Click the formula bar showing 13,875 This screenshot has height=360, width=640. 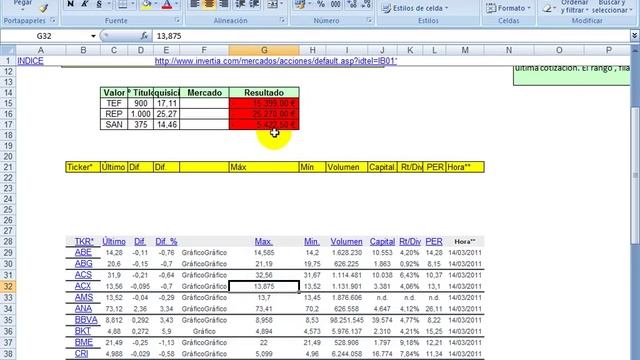coord(391,36)
